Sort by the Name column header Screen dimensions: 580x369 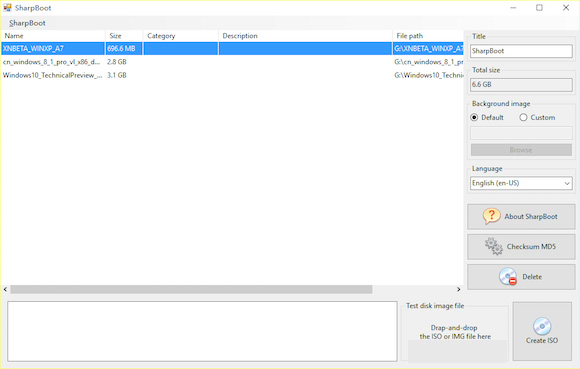[53, 36]
